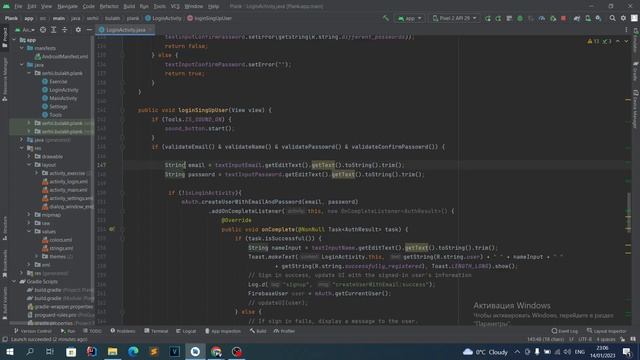
Task: Open the SDK Manager toolbar icon
Action: tap(598, 18)
